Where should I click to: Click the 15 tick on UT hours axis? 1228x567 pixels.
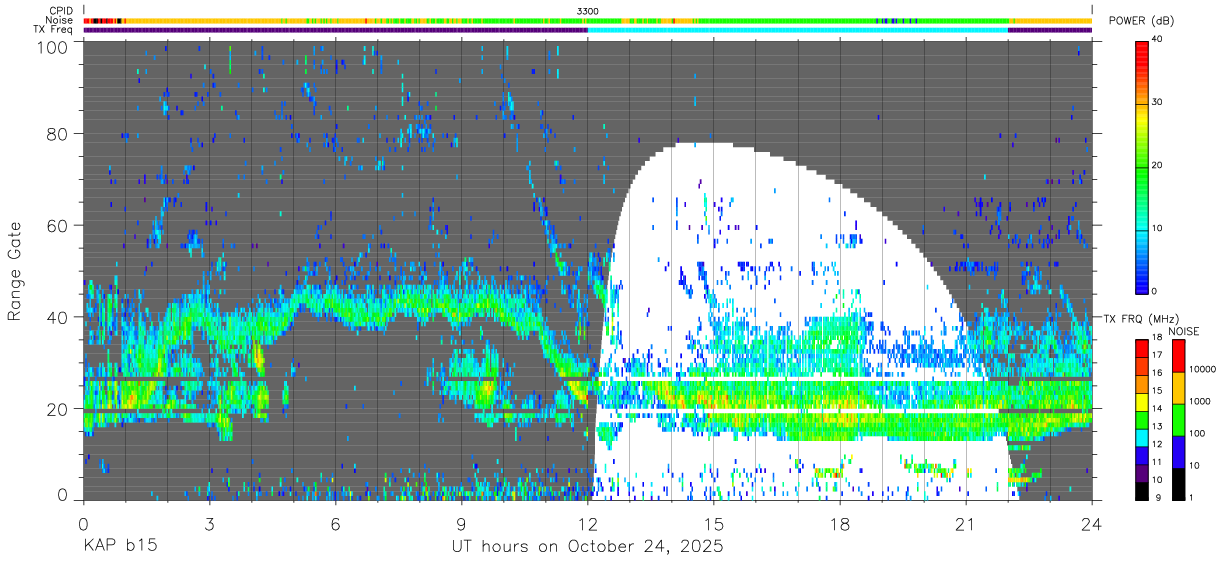[x=714, y=523]
